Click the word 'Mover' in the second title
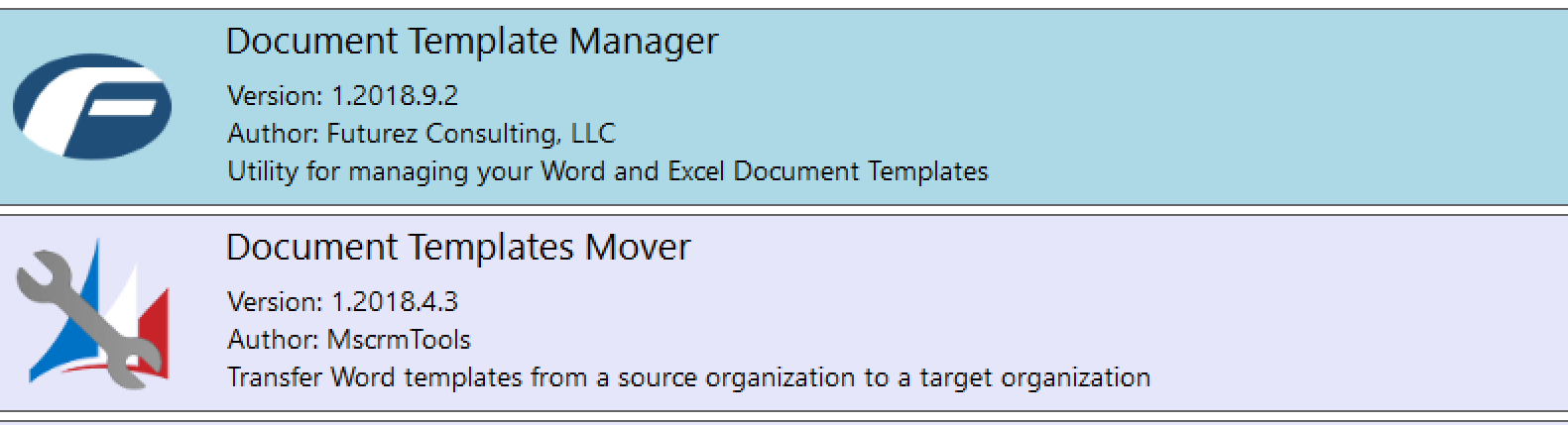 tap(638, 248)
